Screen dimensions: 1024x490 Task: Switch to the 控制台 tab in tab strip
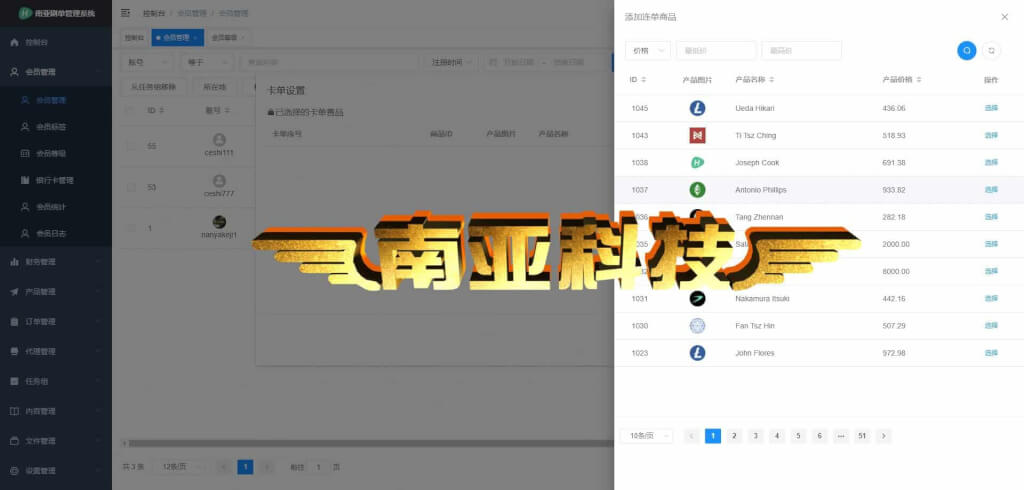coord(134,37)
